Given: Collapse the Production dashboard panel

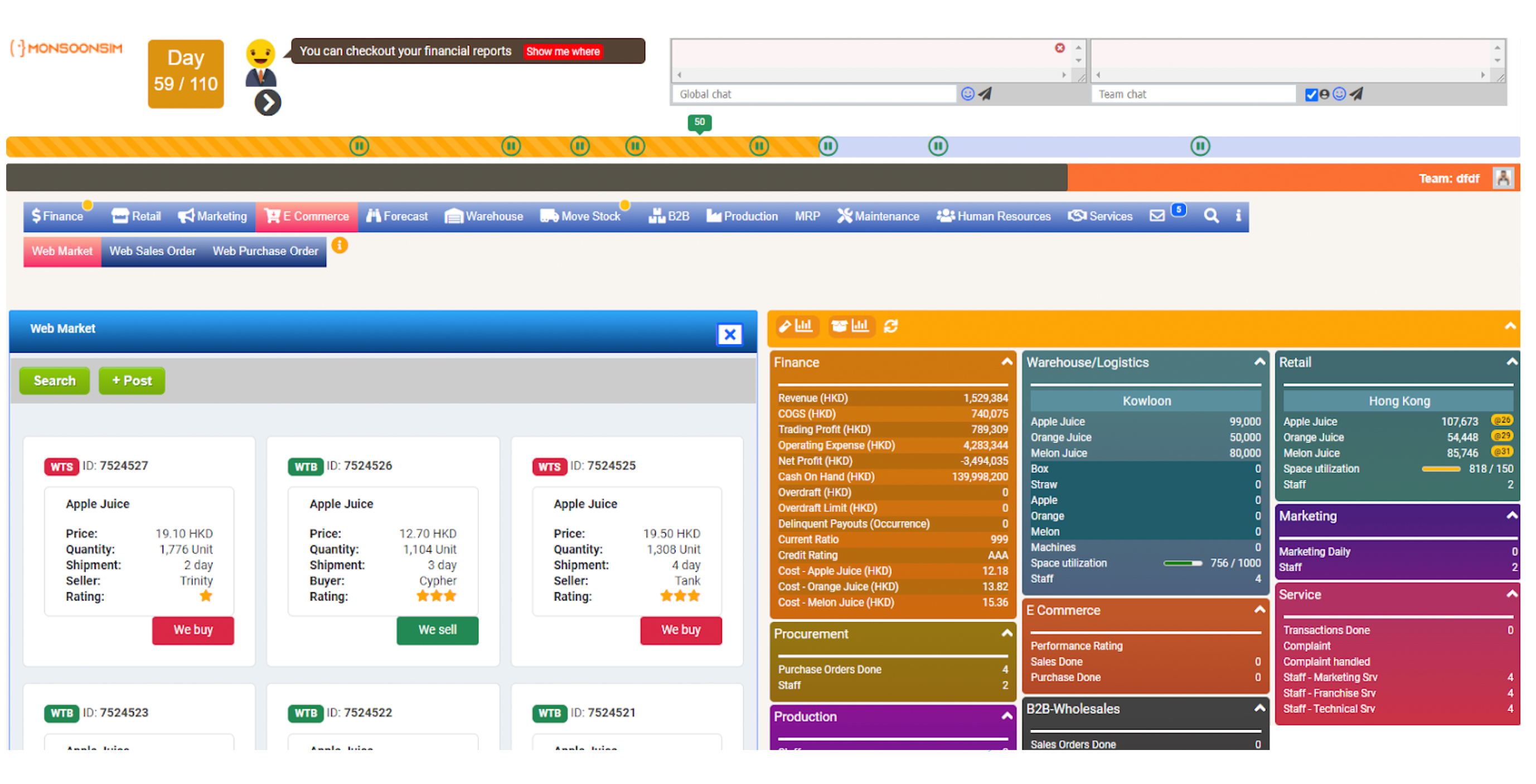Looking at the screenshot, I should (x=1006, y=716).
